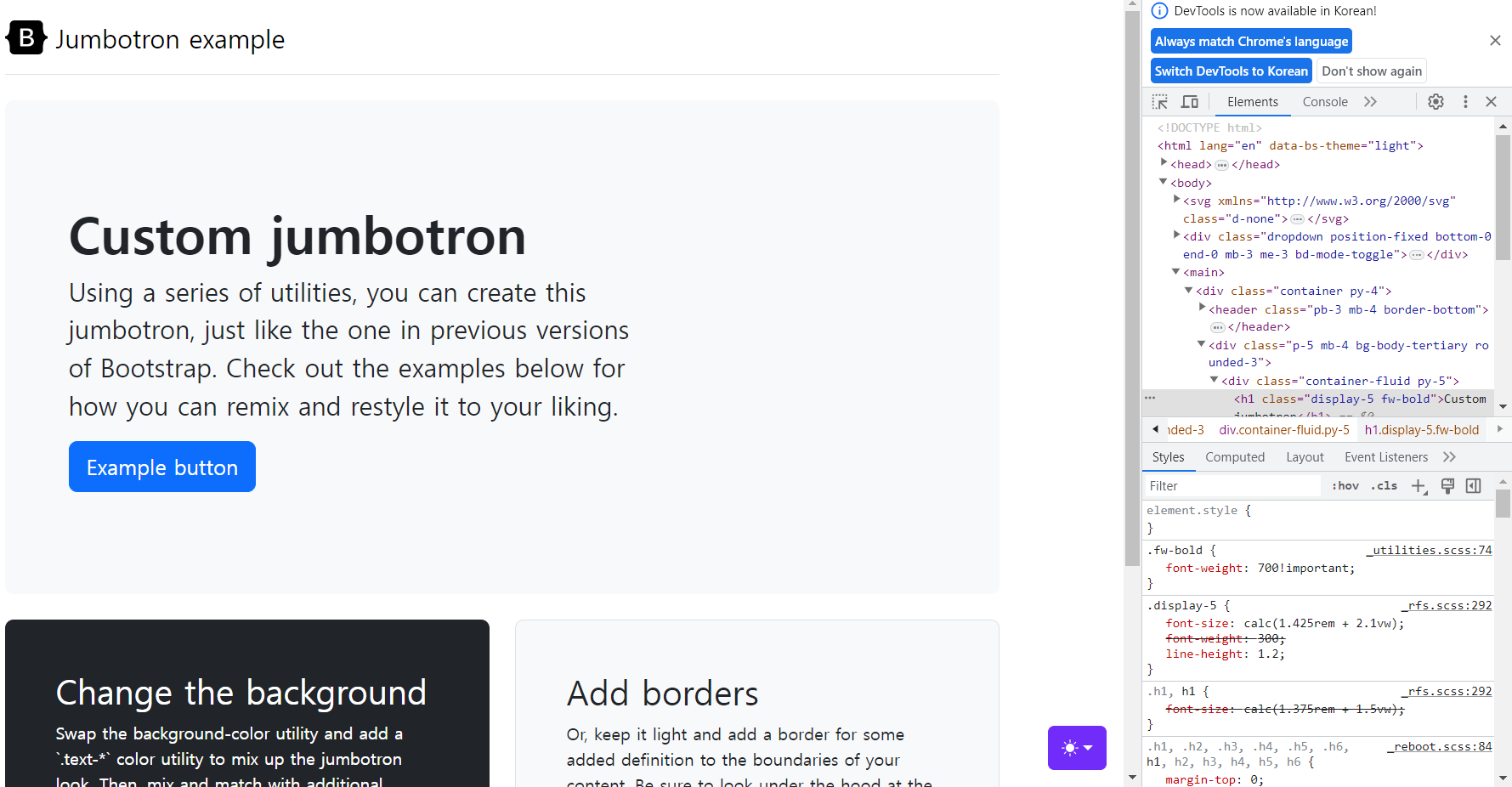Screen dimensions: 1512x787
Task: Click the Custom jumbotron heading
Action: (x=297, y=236)
